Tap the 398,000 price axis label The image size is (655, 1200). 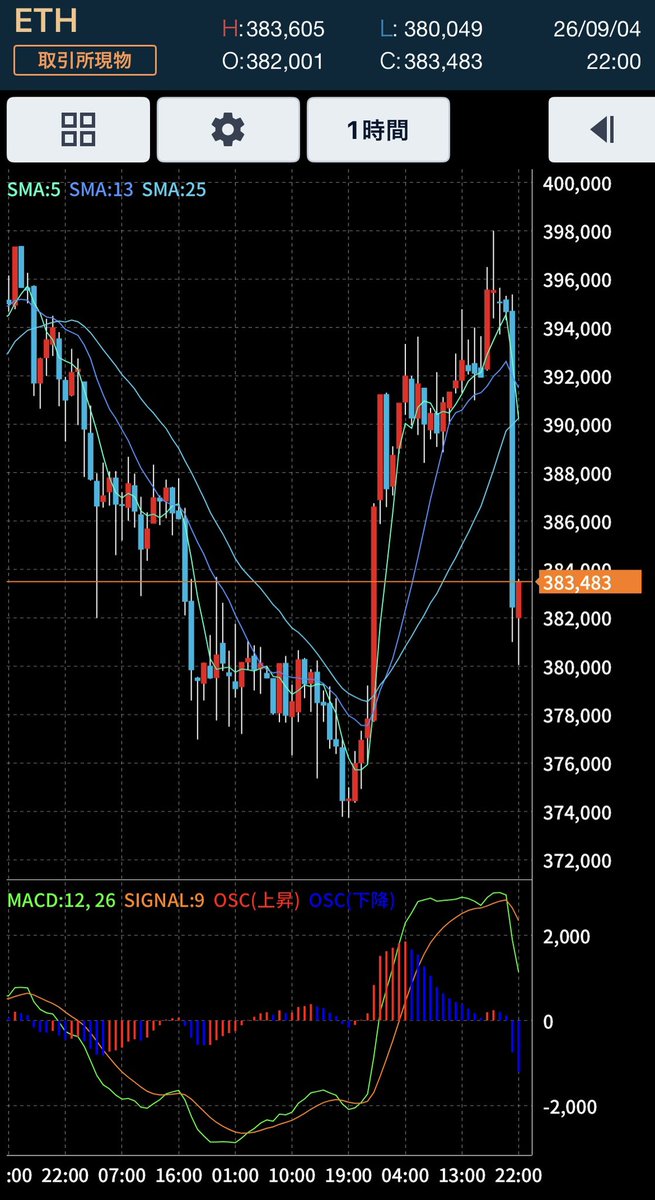tap(576, 232)
